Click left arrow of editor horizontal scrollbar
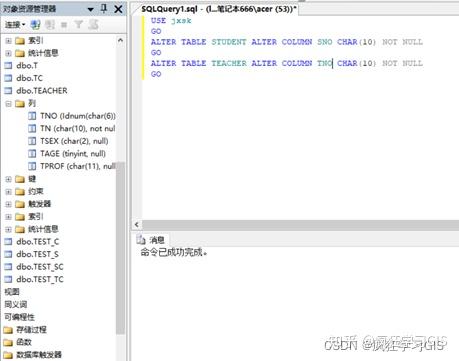The height and width of the screenshot is (361, 459). pos(137,225)
